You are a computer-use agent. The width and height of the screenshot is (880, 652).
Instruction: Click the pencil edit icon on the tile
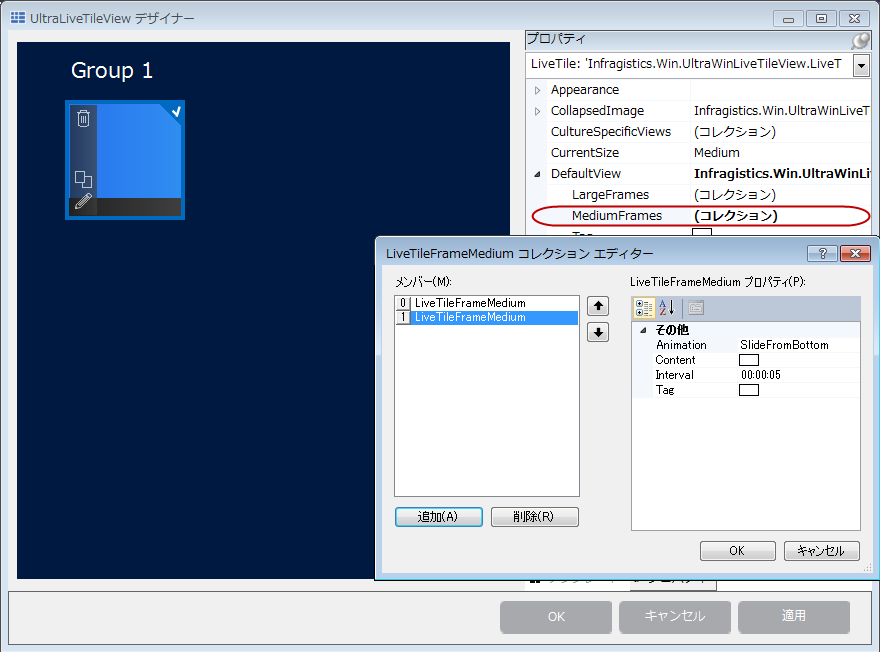(84, 200)
